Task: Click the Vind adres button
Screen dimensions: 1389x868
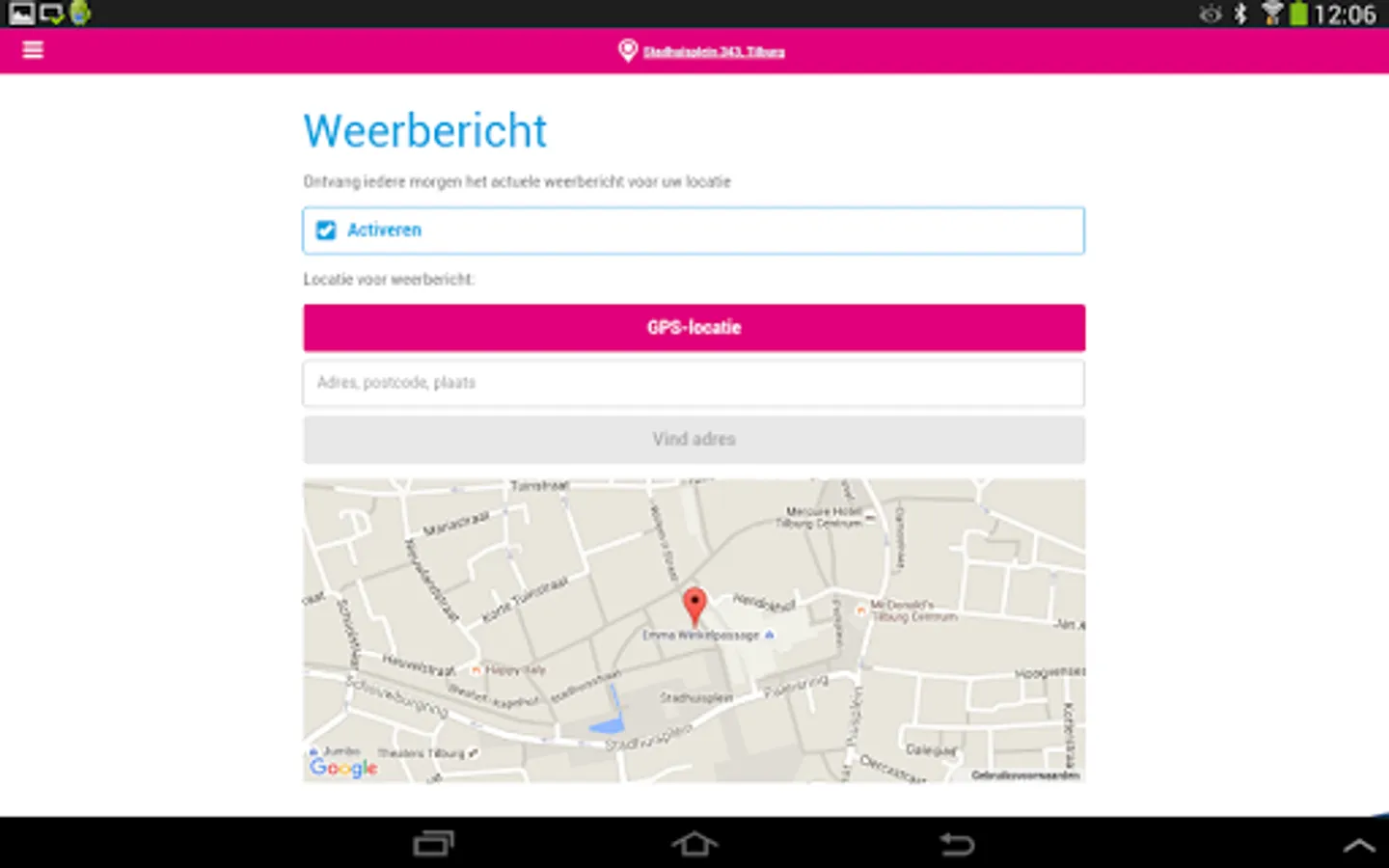Action: coord(694,440)
